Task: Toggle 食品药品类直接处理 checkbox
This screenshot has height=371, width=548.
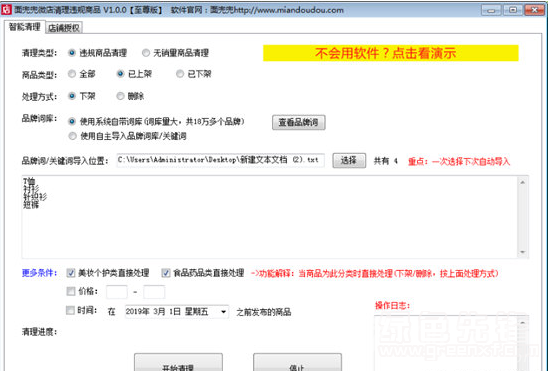Action: click(166, 273)
